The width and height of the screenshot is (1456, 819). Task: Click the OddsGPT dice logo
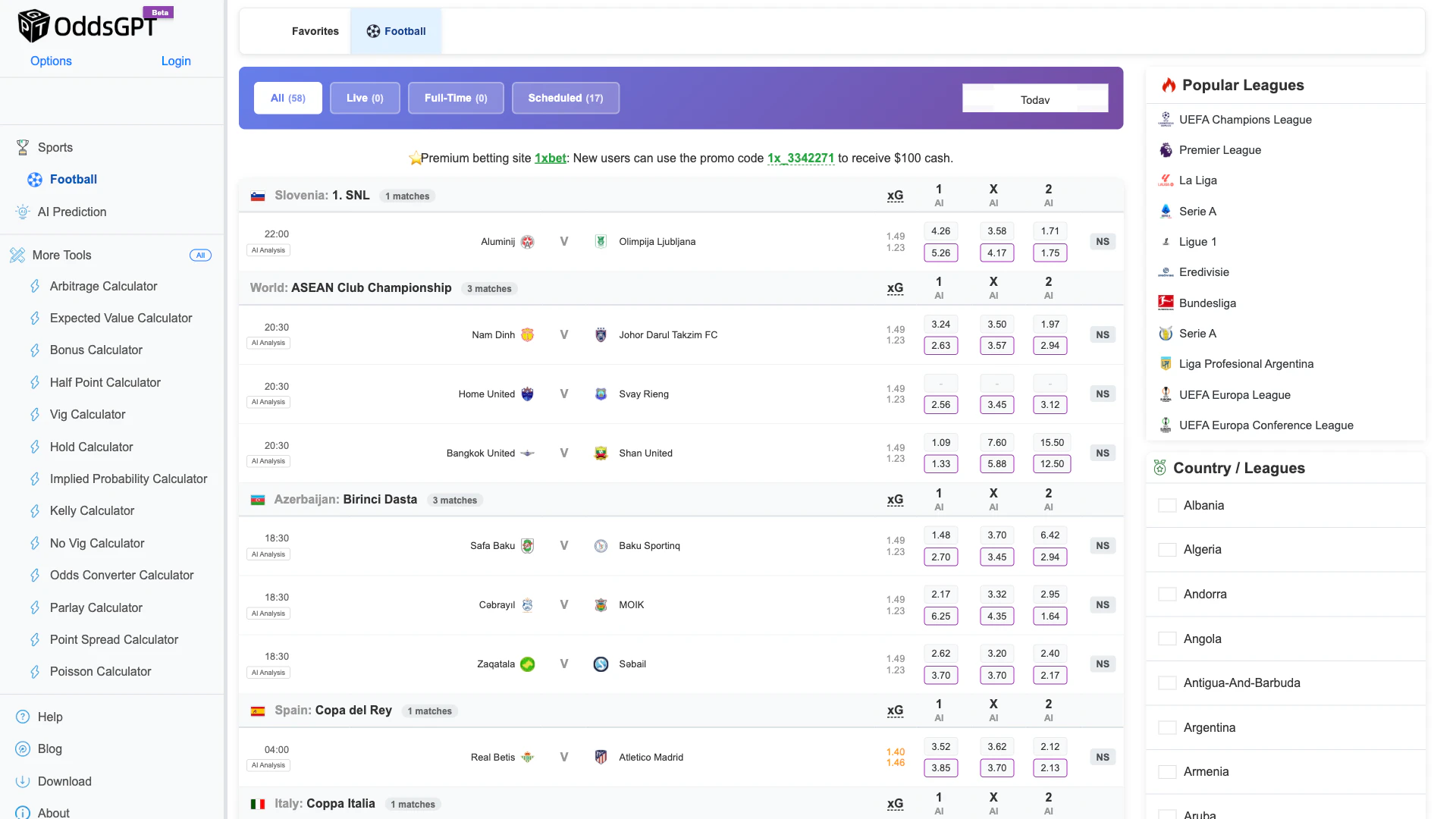pyautogui.click(x=33, y=26)
